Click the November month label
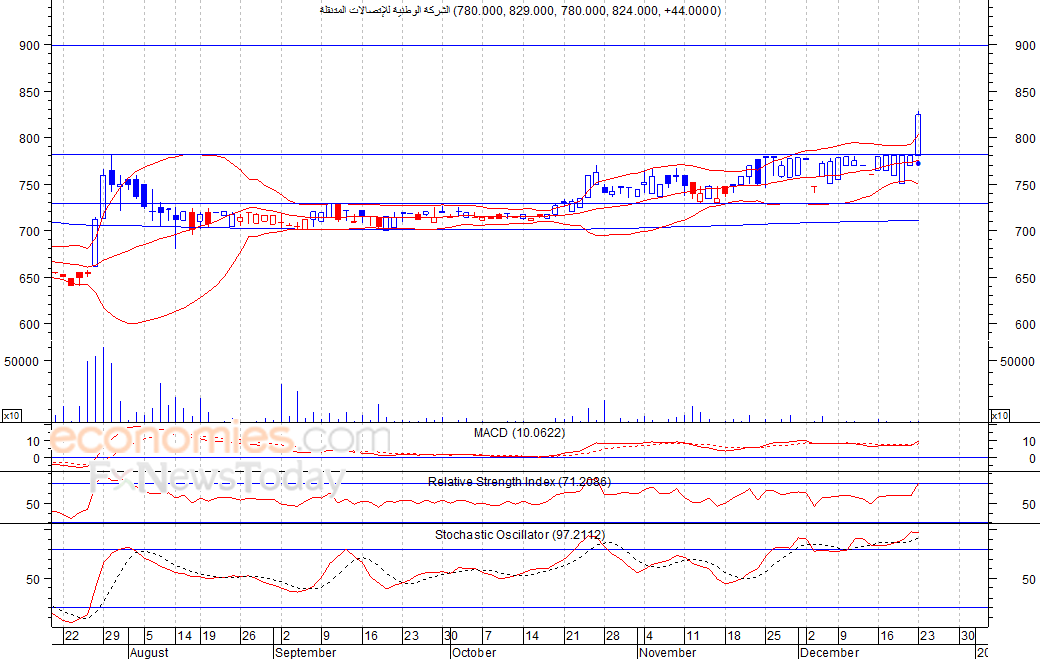1040x659 pixels. point(667,652)
